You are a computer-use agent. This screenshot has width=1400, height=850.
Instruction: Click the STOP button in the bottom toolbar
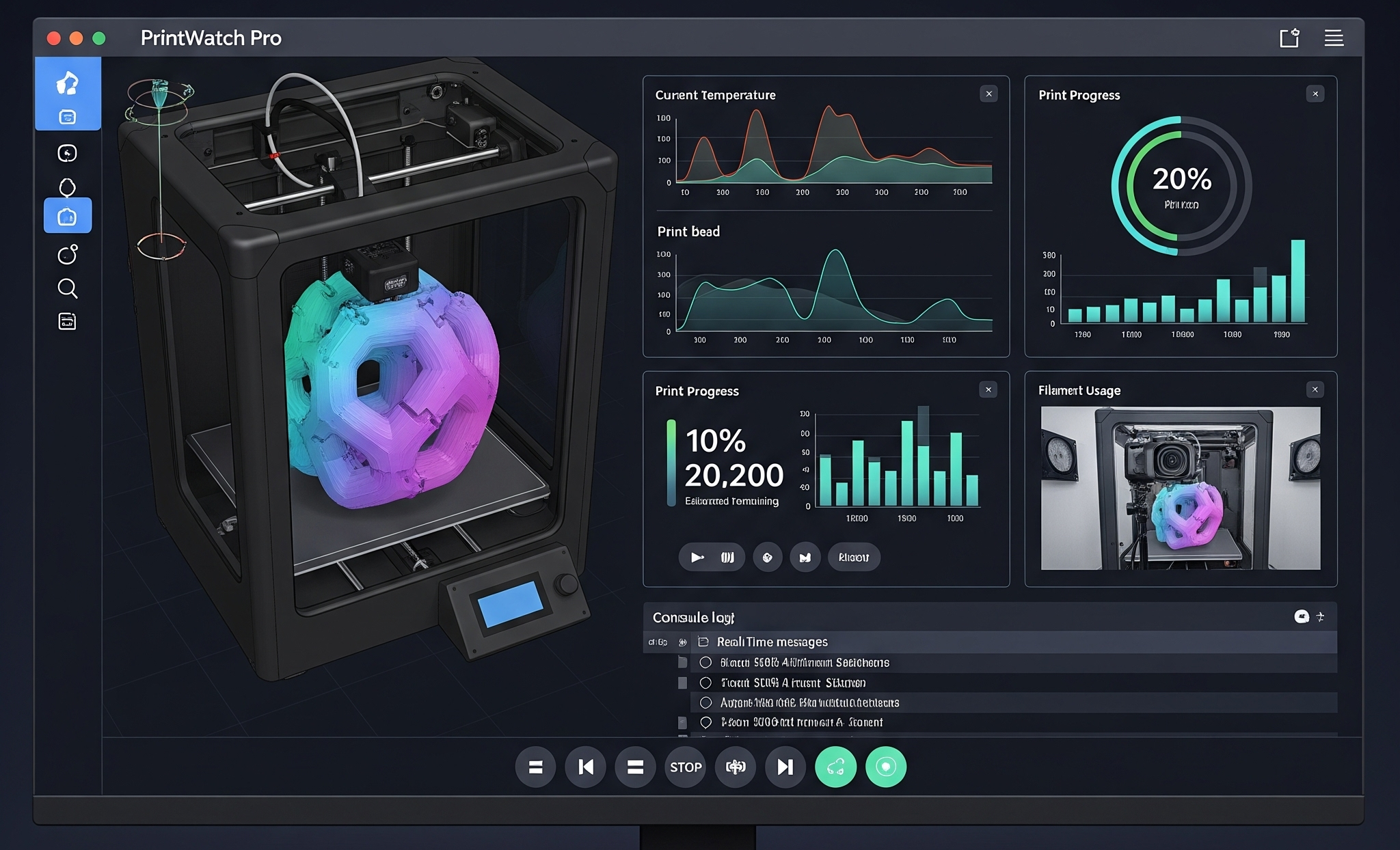point(686,767)
